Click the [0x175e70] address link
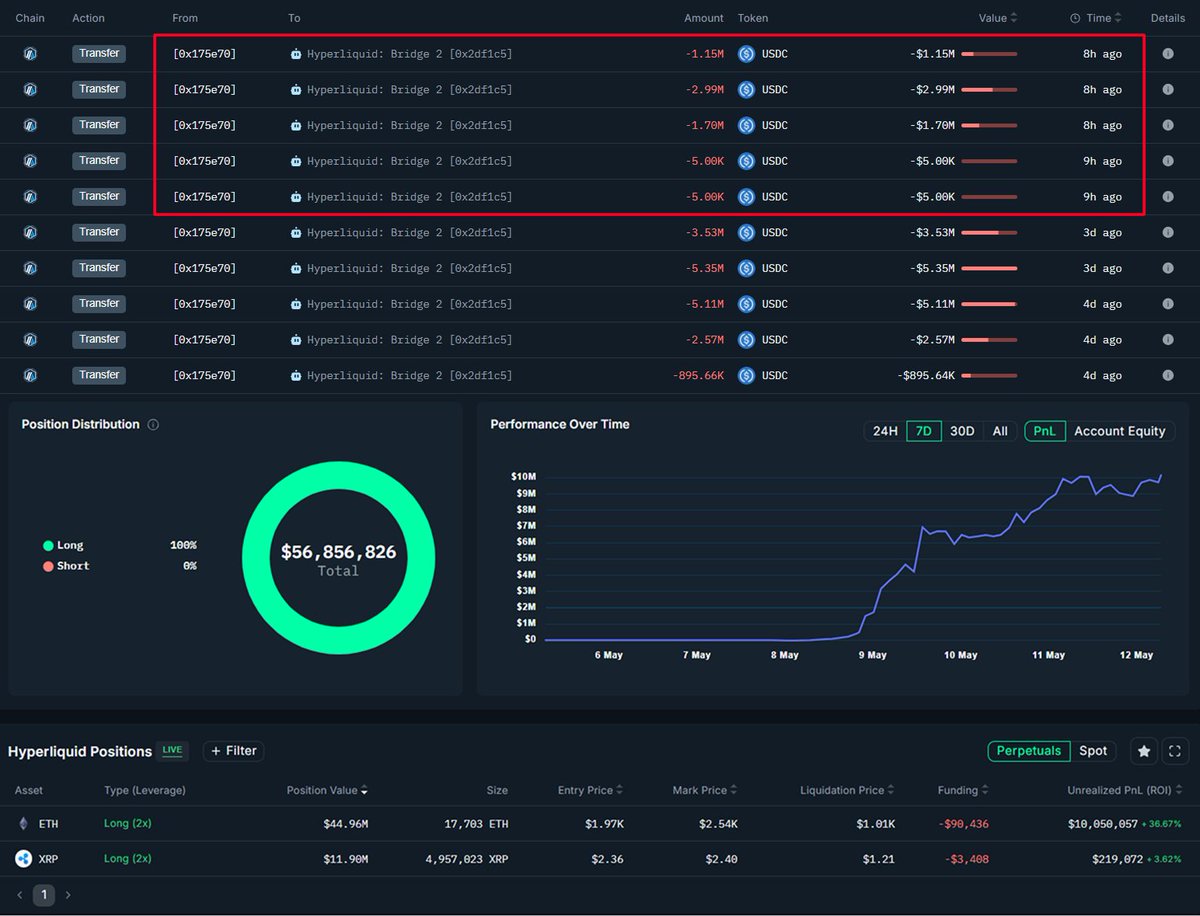Viewport: 1200px width, 916px height. tap(208, 53)
